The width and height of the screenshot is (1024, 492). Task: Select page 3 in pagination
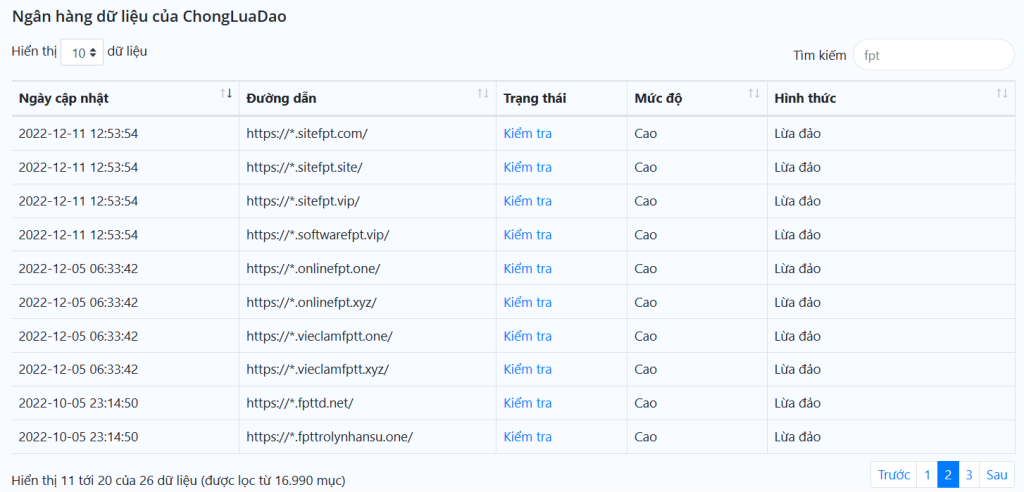point(969,474)
